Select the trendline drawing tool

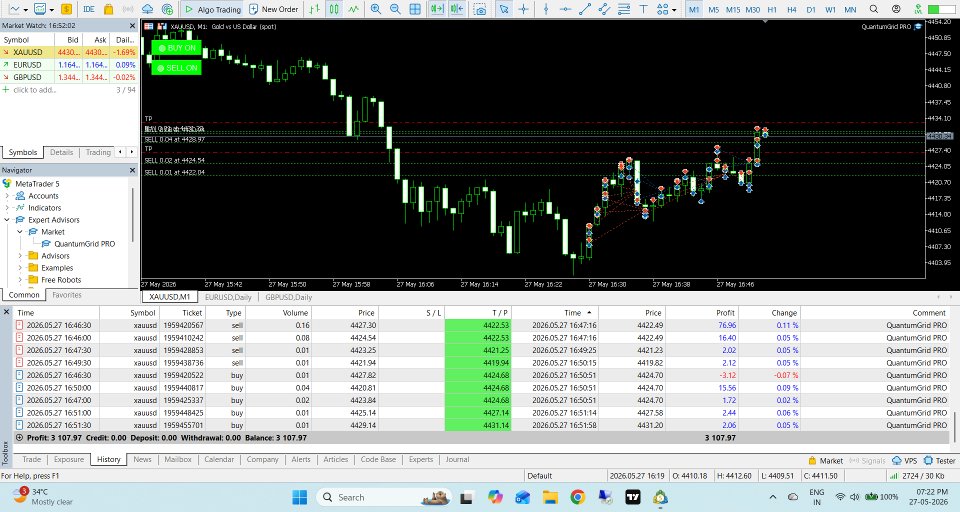tap(585, 9)
